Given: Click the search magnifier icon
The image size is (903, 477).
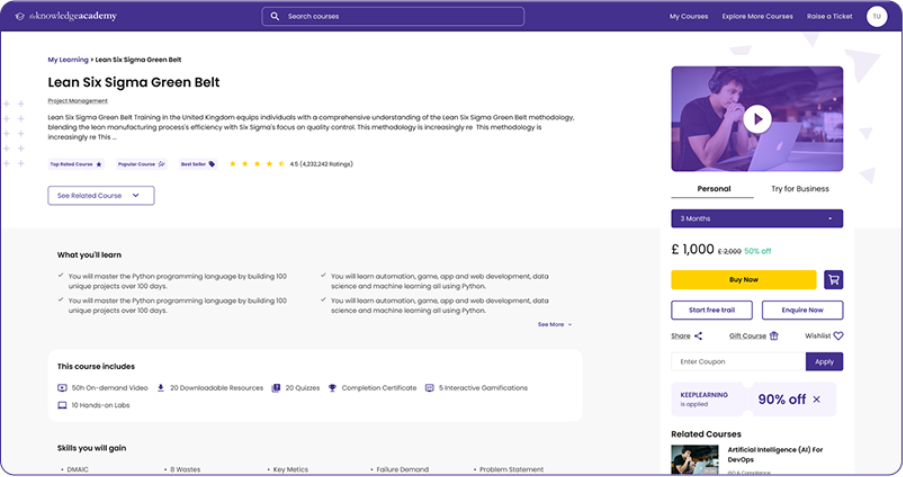Looking at the screenshot, I should pos(275,17).
